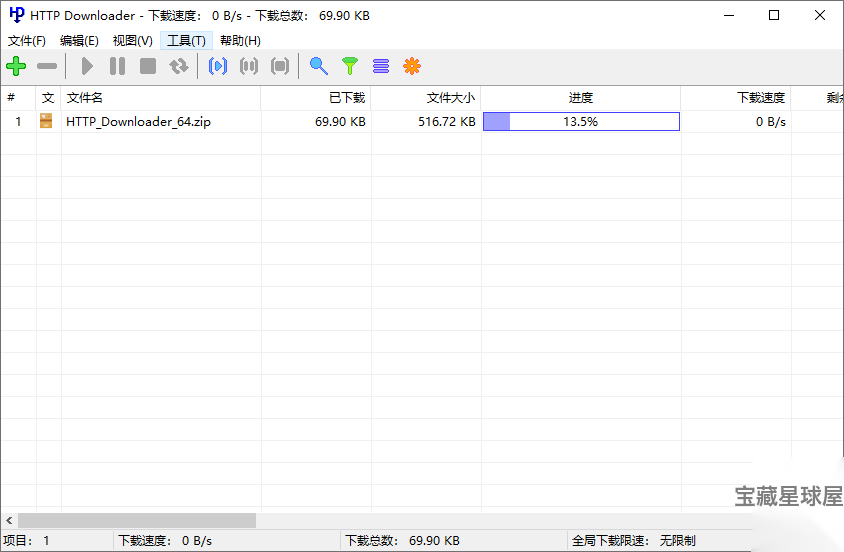Click the horizontal scrollbar thumb

(x=137, y=521)
